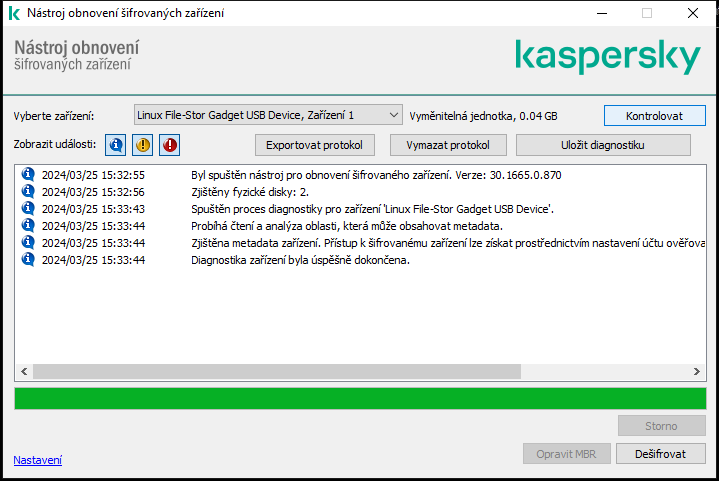Open the Nastavení settings link
The height and width of the screenshot is (481, 719).
tap(38, 460)
